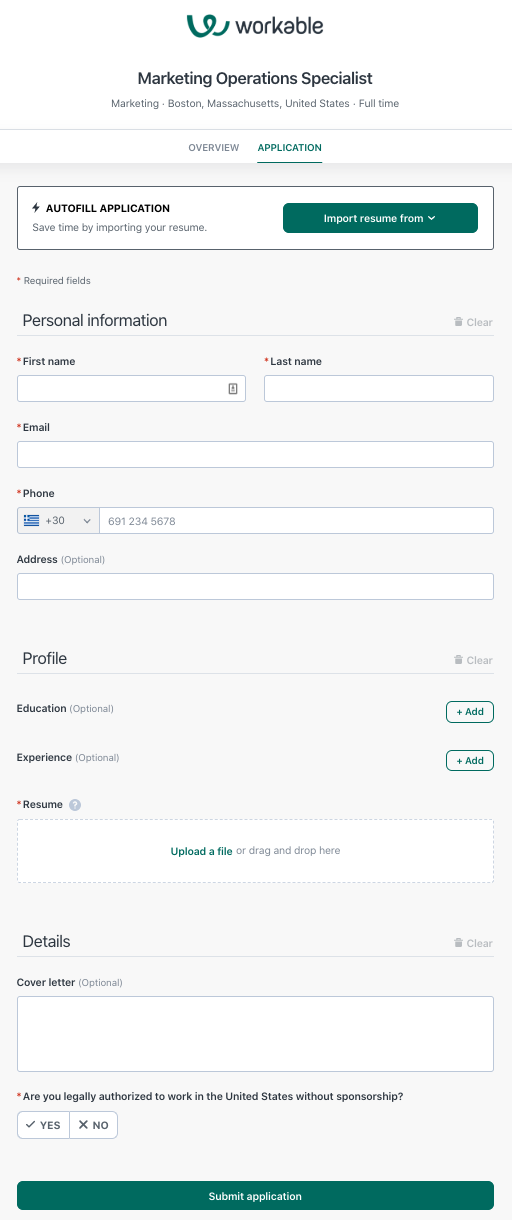This screenshot has width=512, height=1220.
Task: Expand the +30 phone country code selector
Action: [58, 521]
